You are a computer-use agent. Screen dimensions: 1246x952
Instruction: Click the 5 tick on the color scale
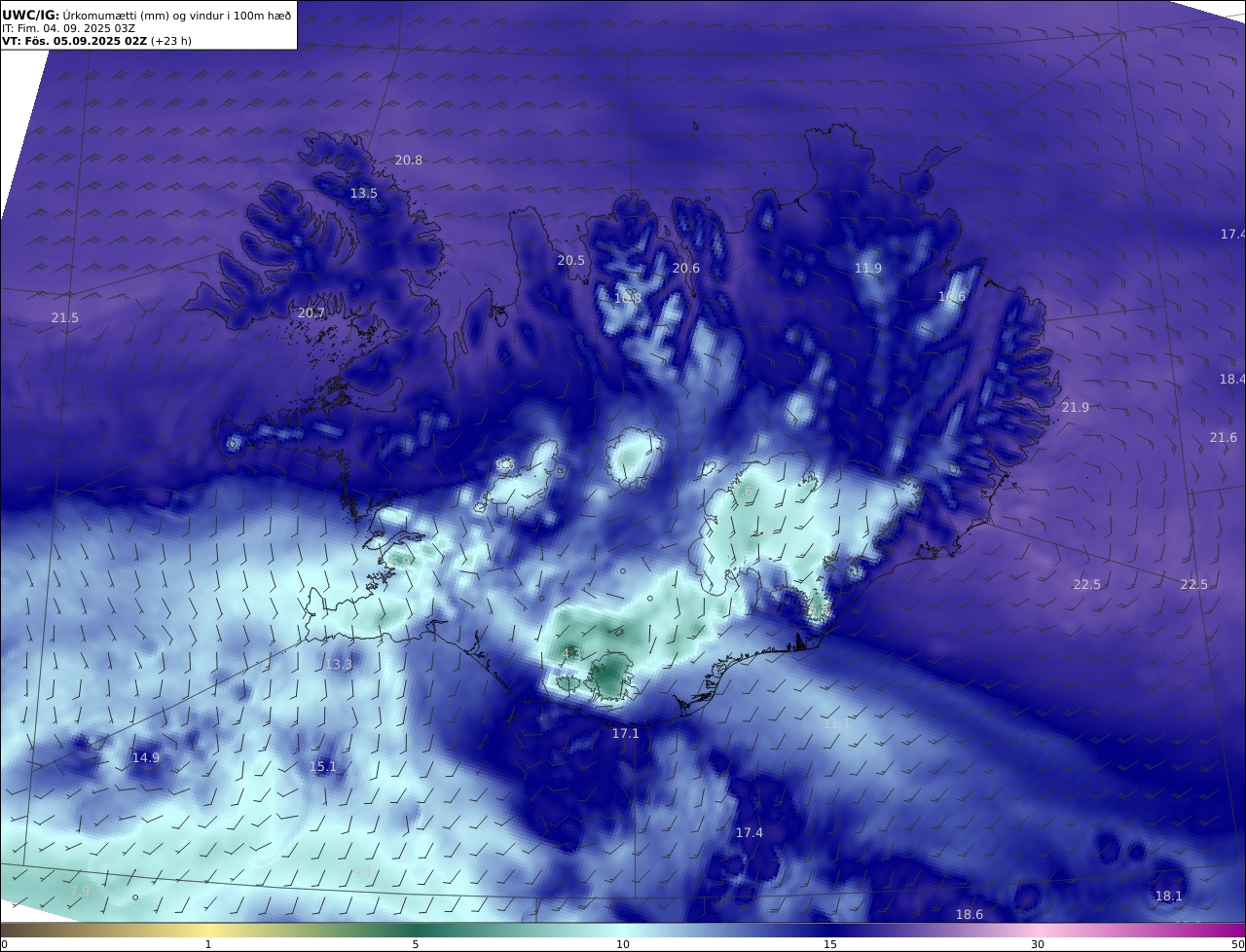[x=416, y=944]
